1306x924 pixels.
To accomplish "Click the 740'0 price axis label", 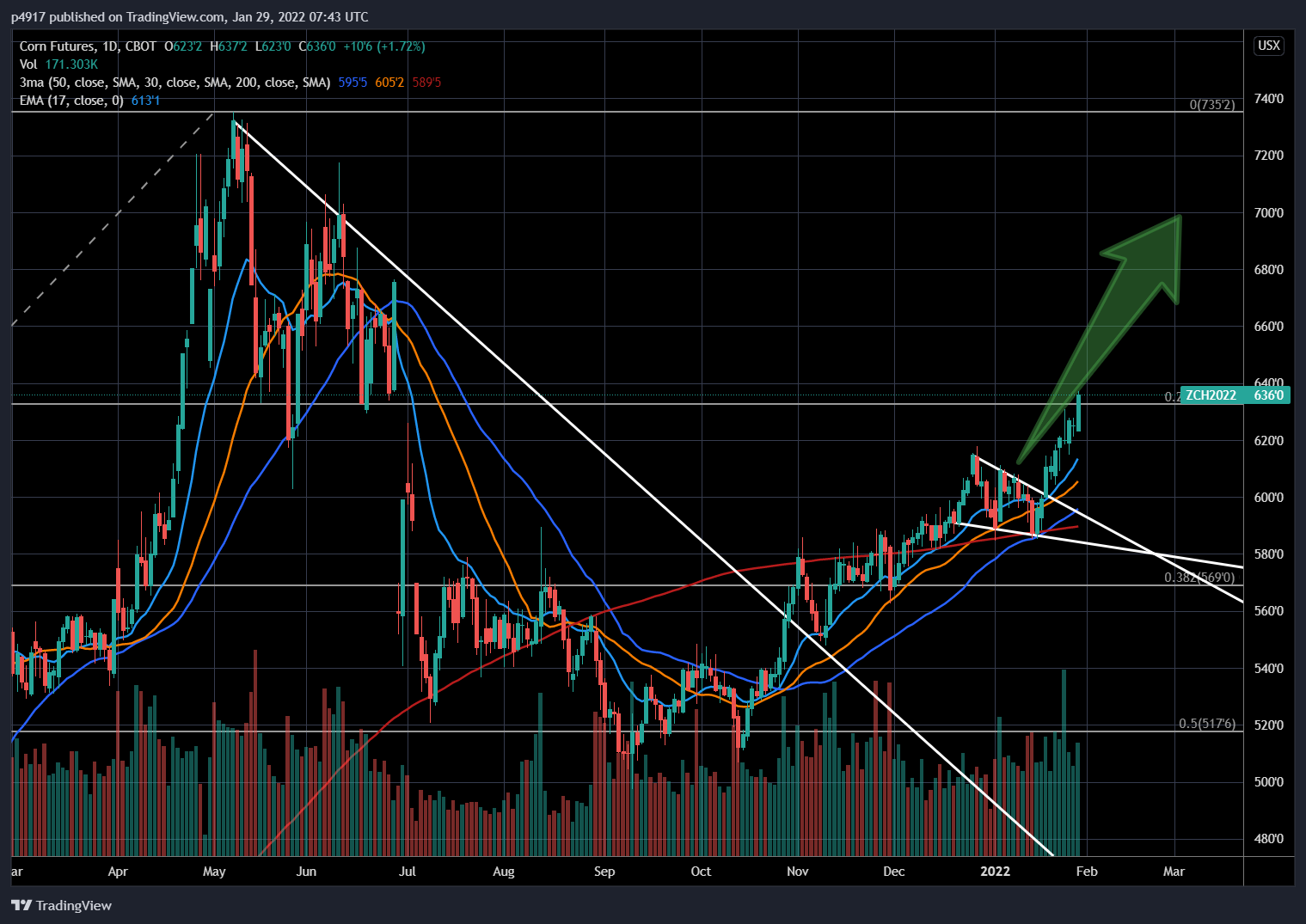I will pyautogui.click(x=1269, y=99).
